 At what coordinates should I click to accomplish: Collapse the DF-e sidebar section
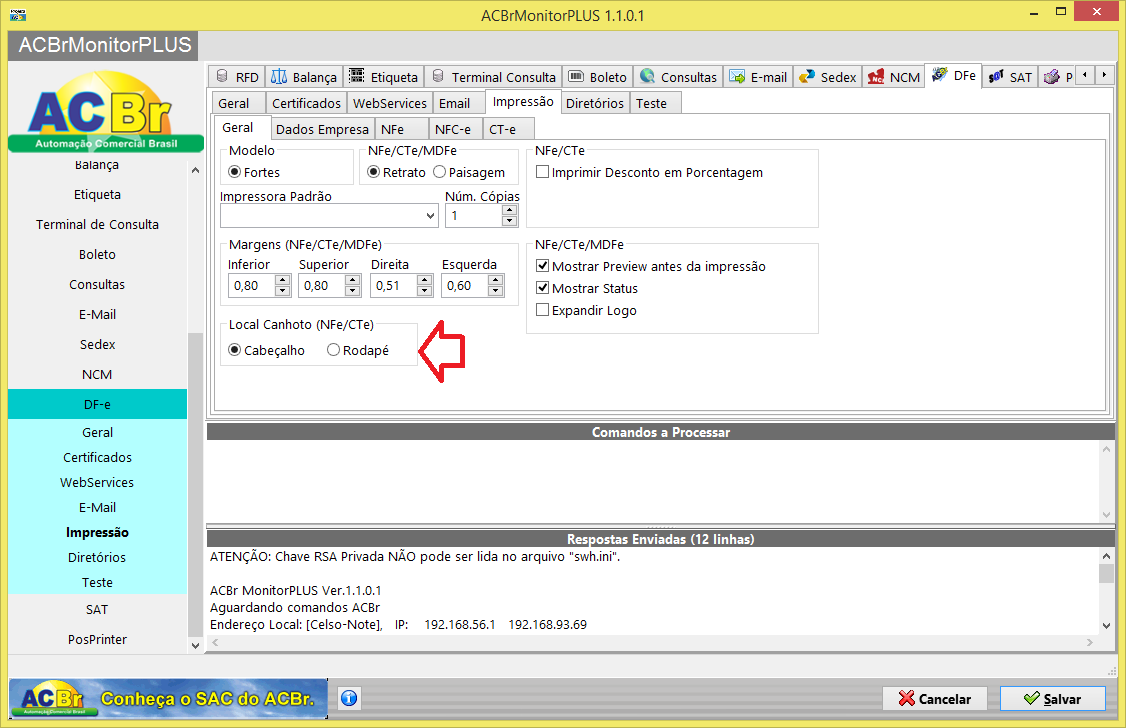pos(98,404)
